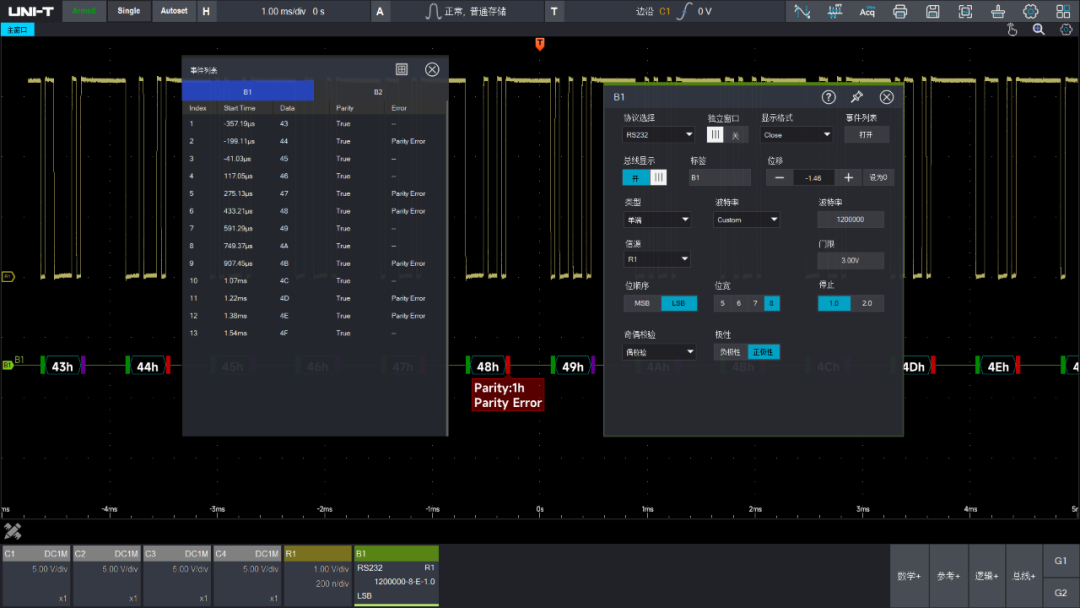The image size is (1080, 608).
Task: Open the four-square apps grid icon
Action: (x=1063, y=11)
